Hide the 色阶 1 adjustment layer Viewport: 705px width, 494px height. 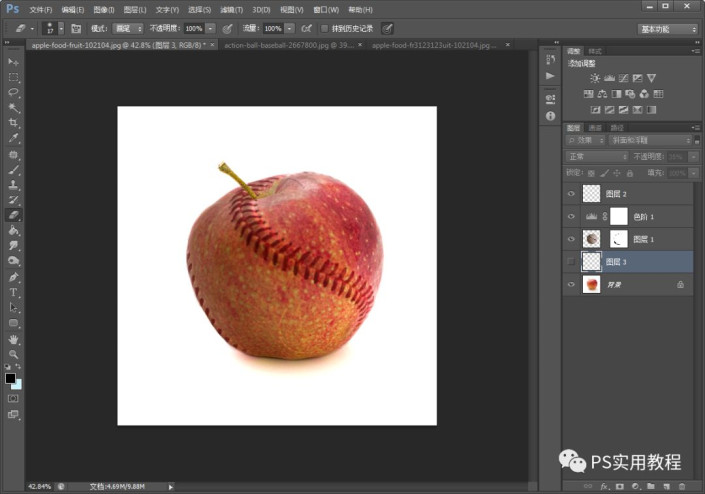point(571,217)
